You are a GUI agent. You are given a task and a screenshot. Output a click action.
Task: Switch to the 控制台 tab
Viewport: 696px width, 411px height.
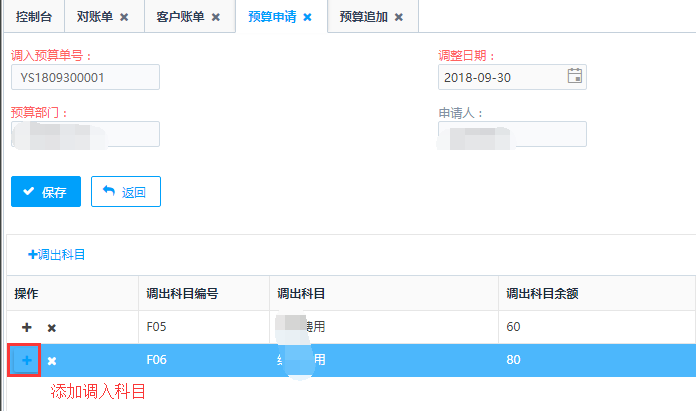[33, 17]
